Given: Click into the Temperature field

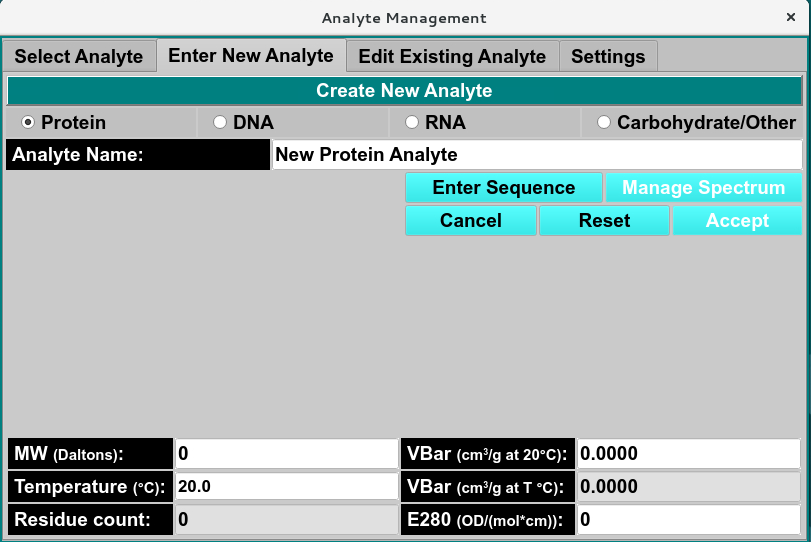Looking at the screenshot, I should 286,487.
